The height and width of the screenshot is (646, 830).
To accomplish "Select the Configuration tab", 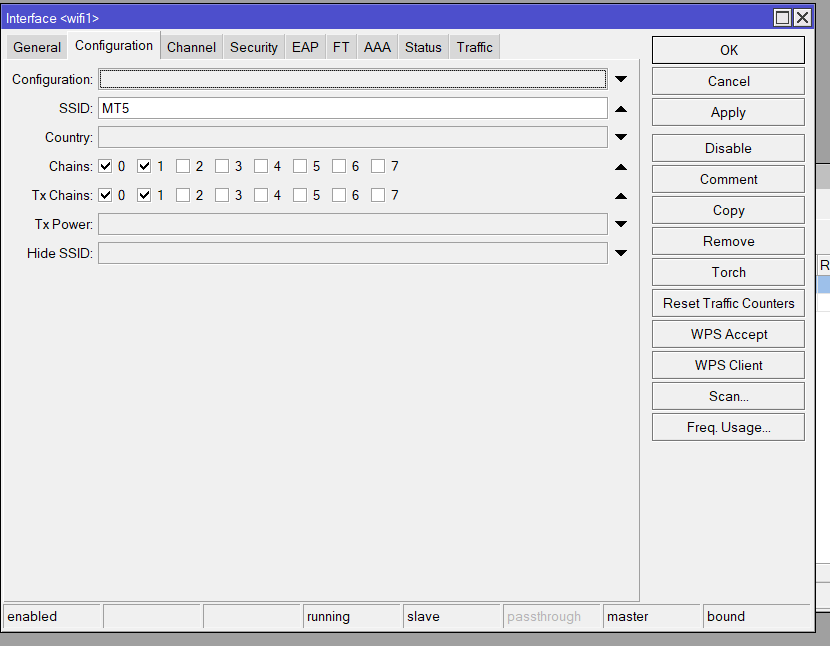I will [x=114, y=46].
